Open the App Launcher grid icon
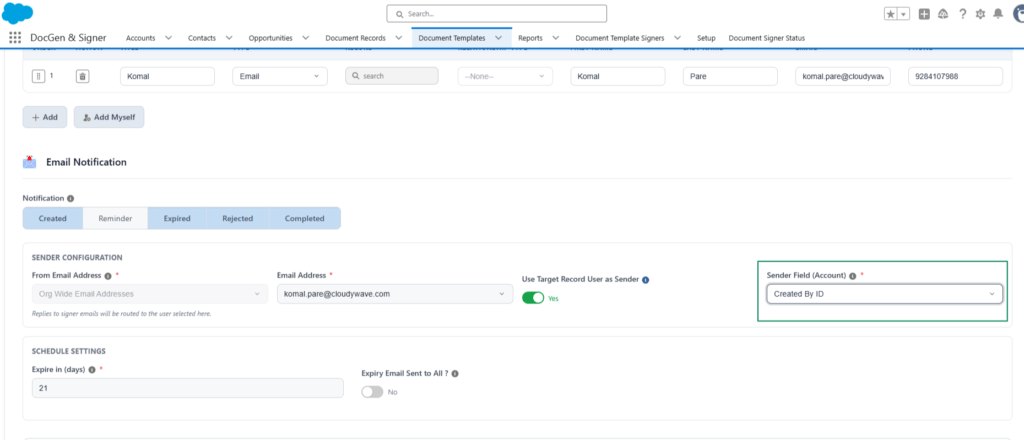1024x440 pixels. pos(15,37)
